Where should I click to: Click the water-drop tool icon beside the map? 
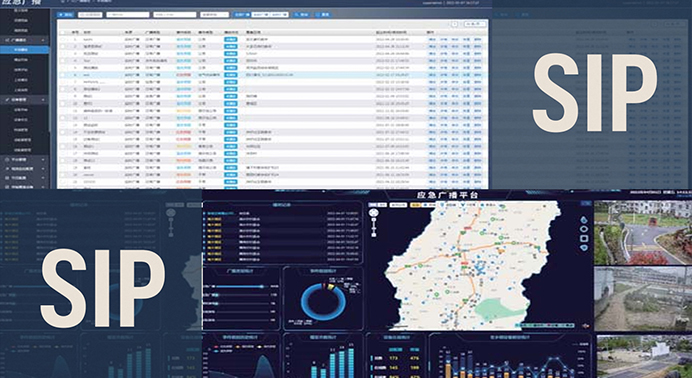(x=584, y=219)
